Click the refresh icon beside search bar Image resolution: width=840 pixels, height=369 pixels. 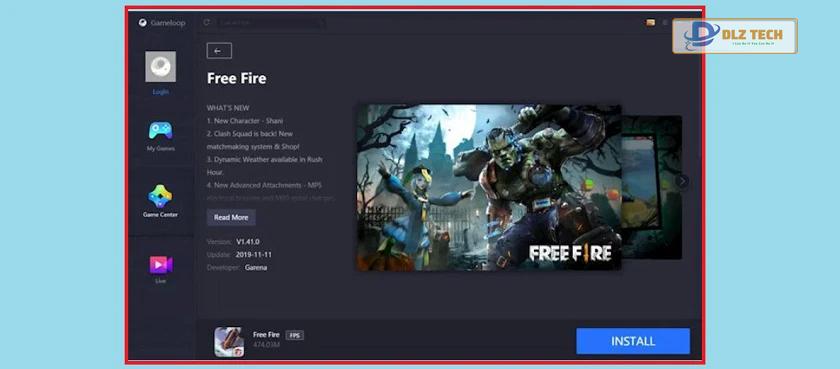207,22
